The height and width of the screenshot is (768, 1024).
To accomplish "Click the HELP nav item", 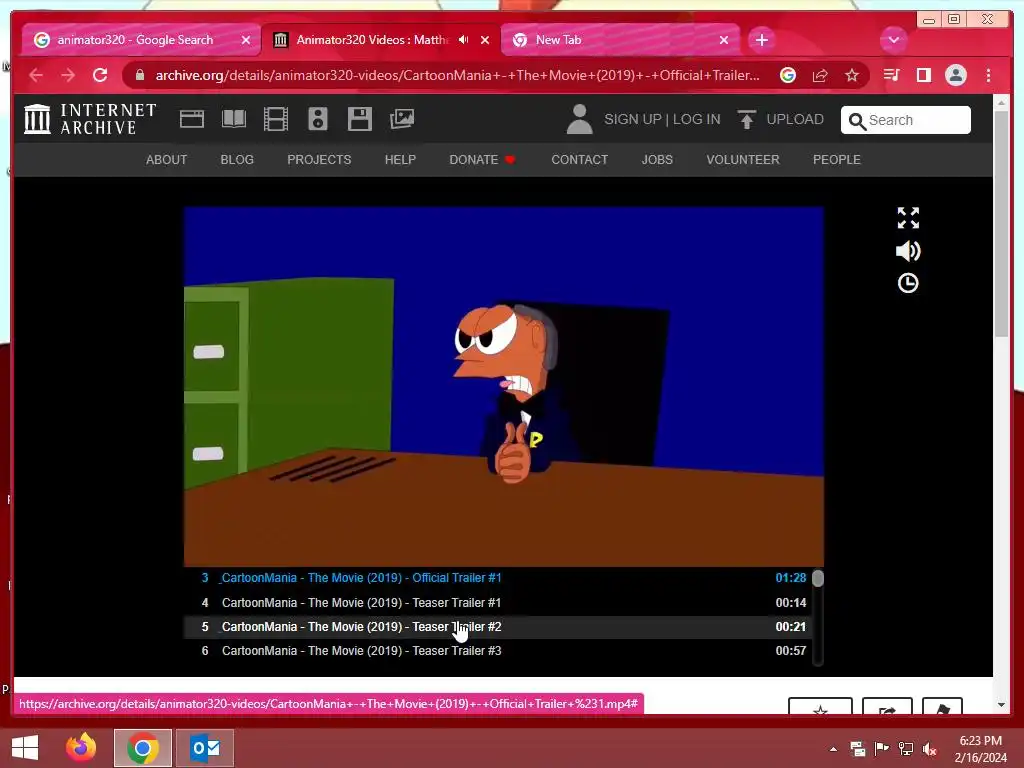I will pyautogui.click(x=400, y=159).
